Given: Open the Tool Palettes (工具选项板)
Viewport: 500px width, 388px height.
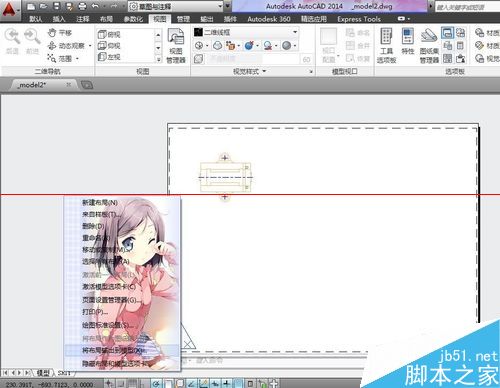Looking at the screenshot, I should (387, 46).
